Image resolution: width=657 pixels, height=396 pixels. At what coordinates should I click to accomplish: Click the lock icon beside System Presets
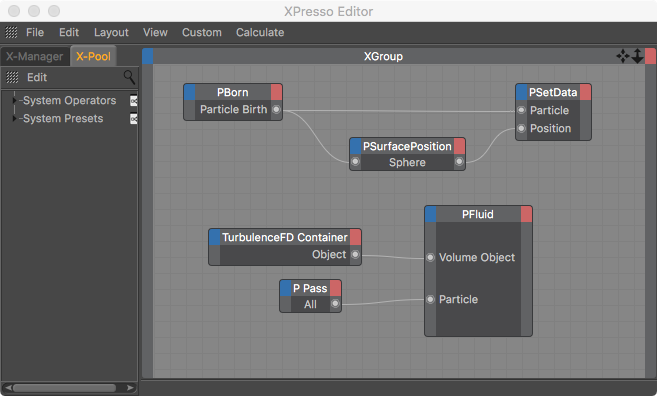(x=133, y=119)
